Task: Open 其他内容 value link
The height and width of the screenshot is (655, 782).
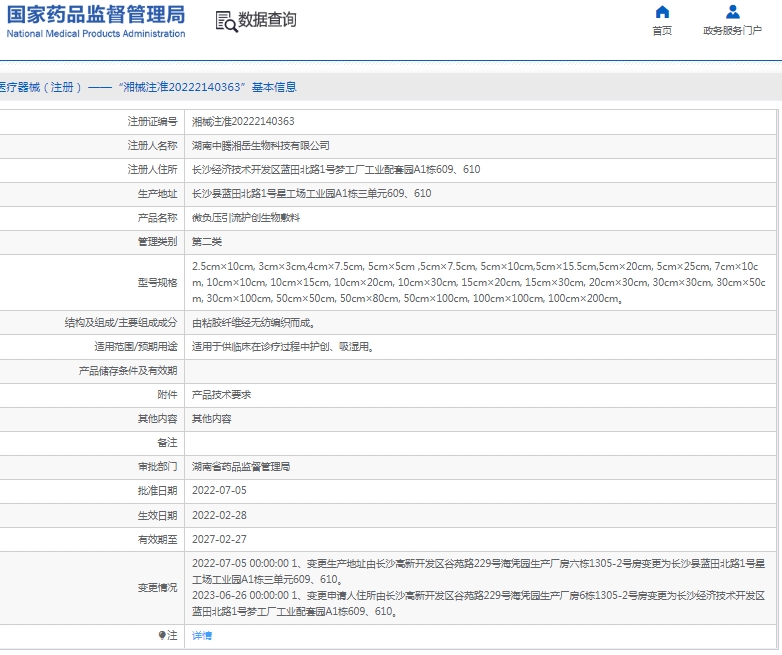Action: click(x=212, y=419)
